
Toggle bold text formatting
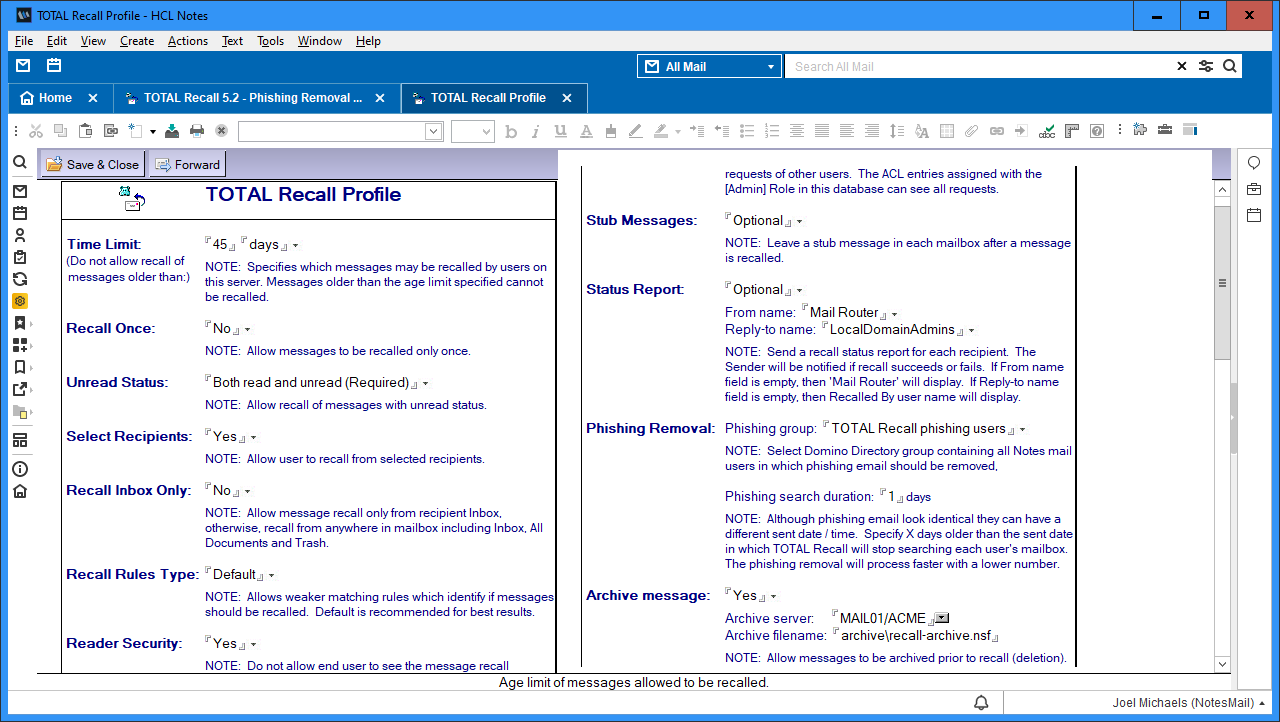[511, 131]
